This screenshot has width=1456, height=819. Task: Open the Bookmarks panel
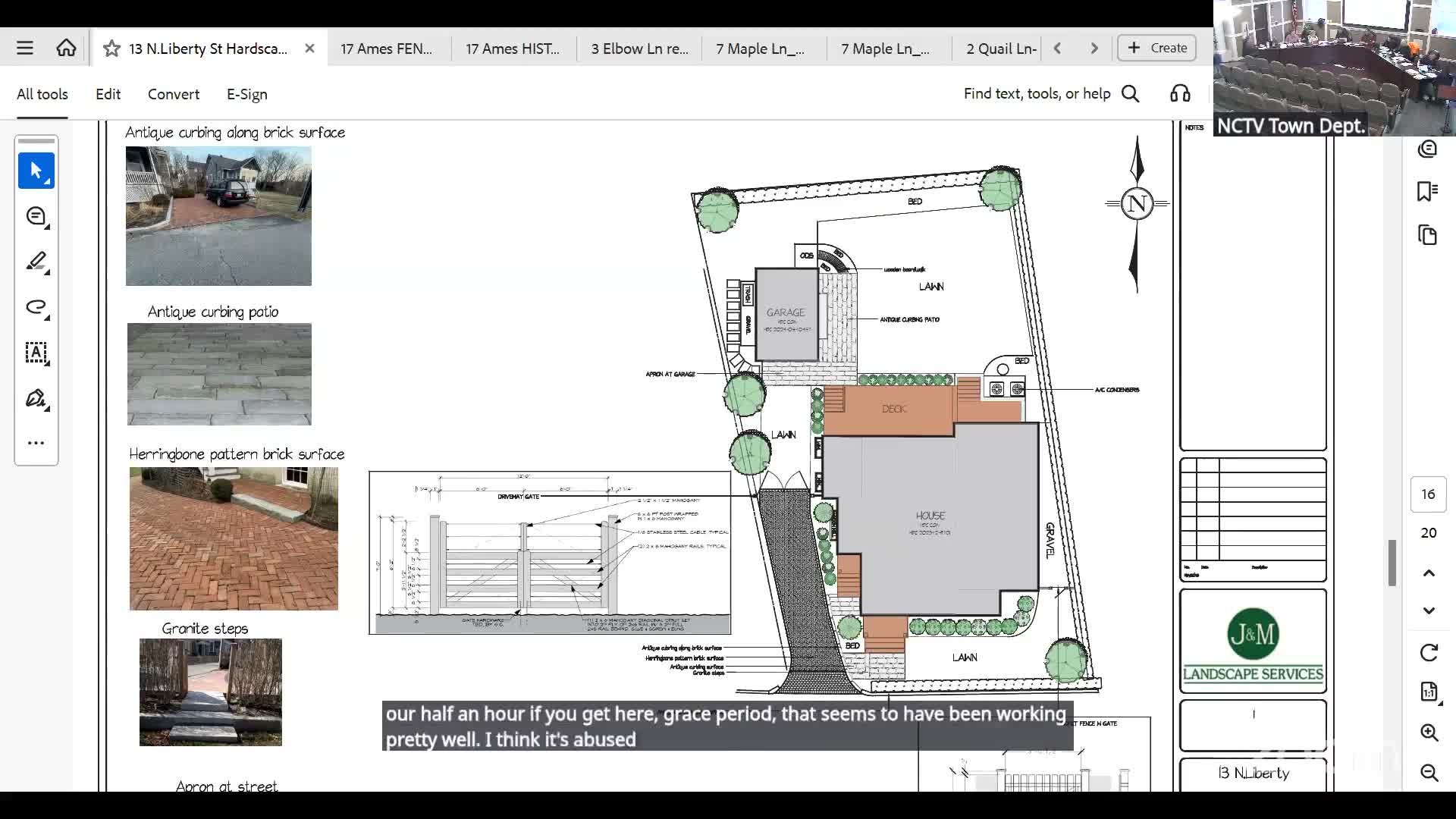click(x=1429, y=190)
